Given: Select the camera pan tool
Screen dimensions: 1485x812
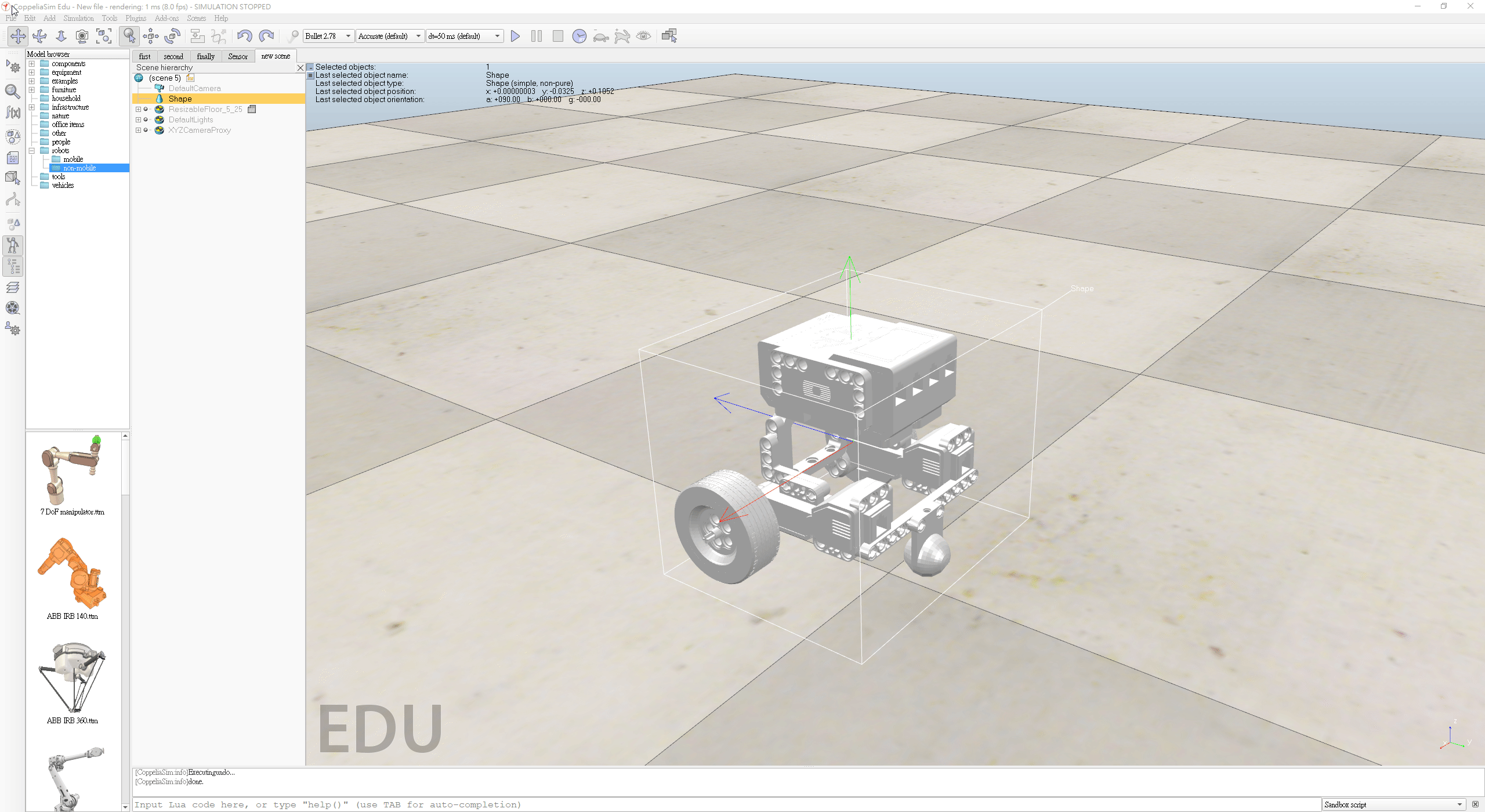Looking at the screenshot, I should pos(18,36).
